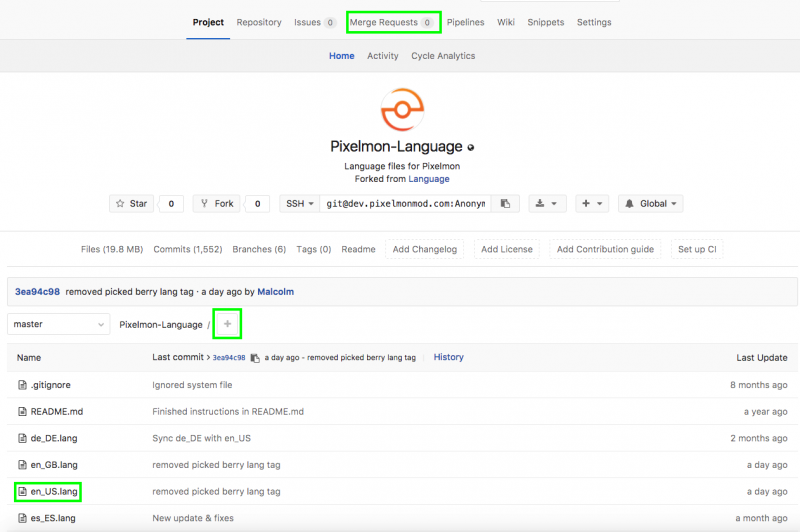
Task: Click the de_DE.lang file icon
Action: 22,438
